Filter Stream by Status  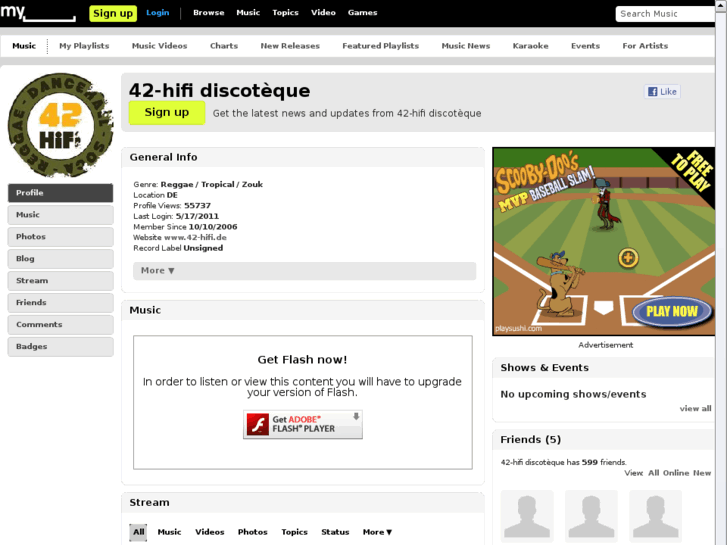(335, 532)
